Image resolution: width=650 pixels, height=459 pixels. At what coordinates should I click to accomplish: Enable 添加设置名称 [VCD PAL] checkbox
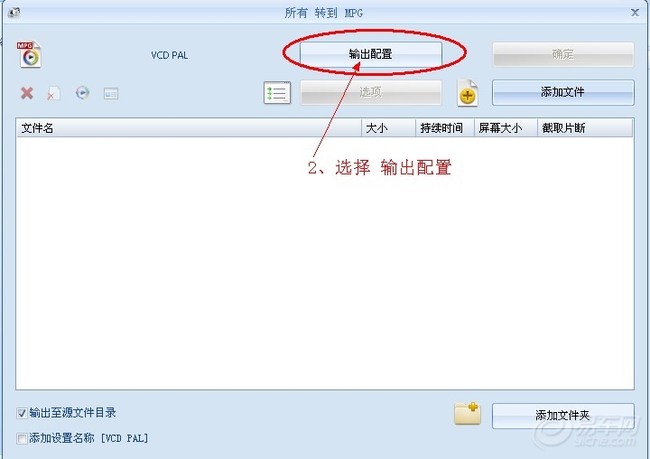click(x=22, y=438)
